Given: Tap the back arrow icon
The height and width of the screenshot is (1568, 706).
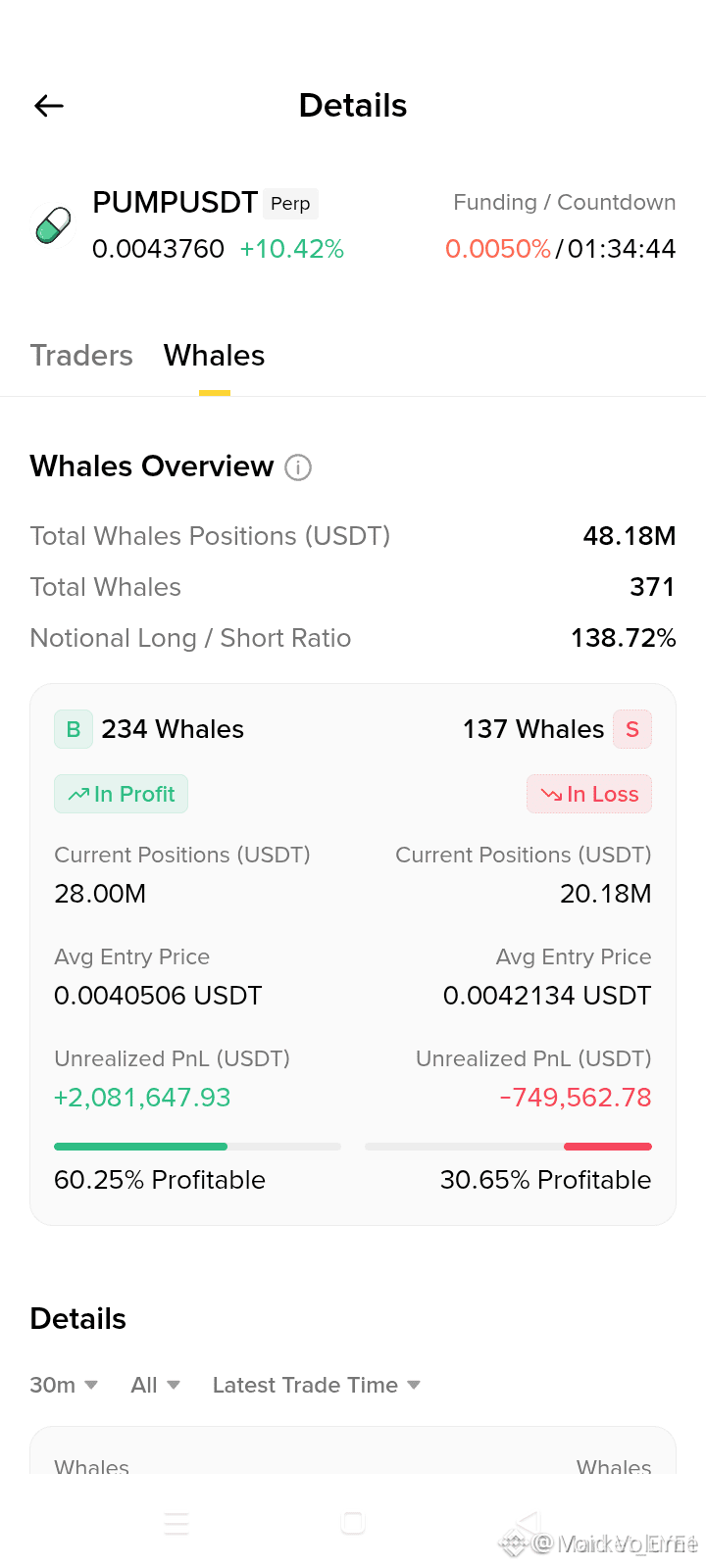Looking at the screenshot, I should point(48,106).
